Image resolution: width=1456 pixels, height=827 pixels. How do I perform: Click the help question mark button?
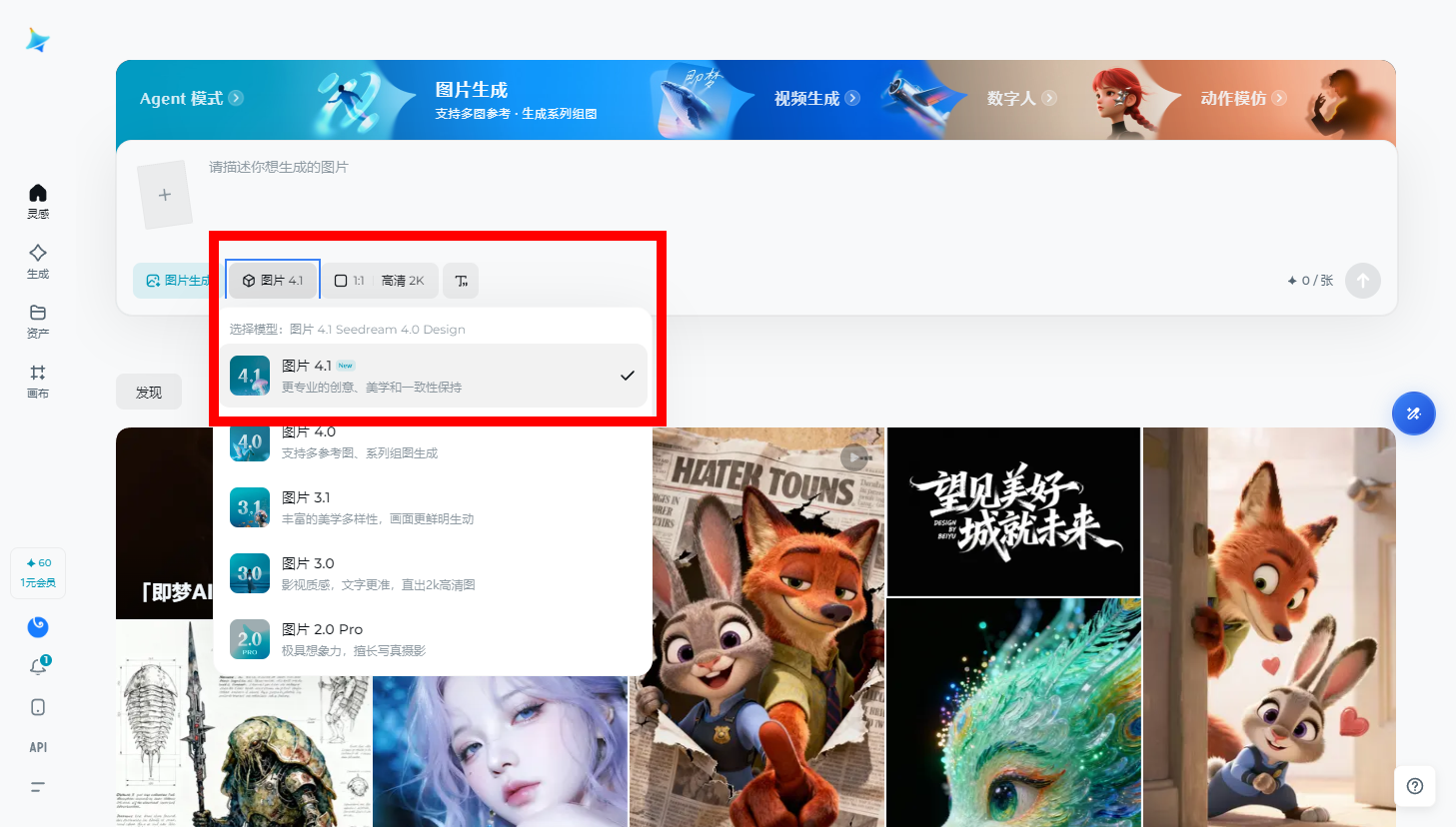(1414, 786)
